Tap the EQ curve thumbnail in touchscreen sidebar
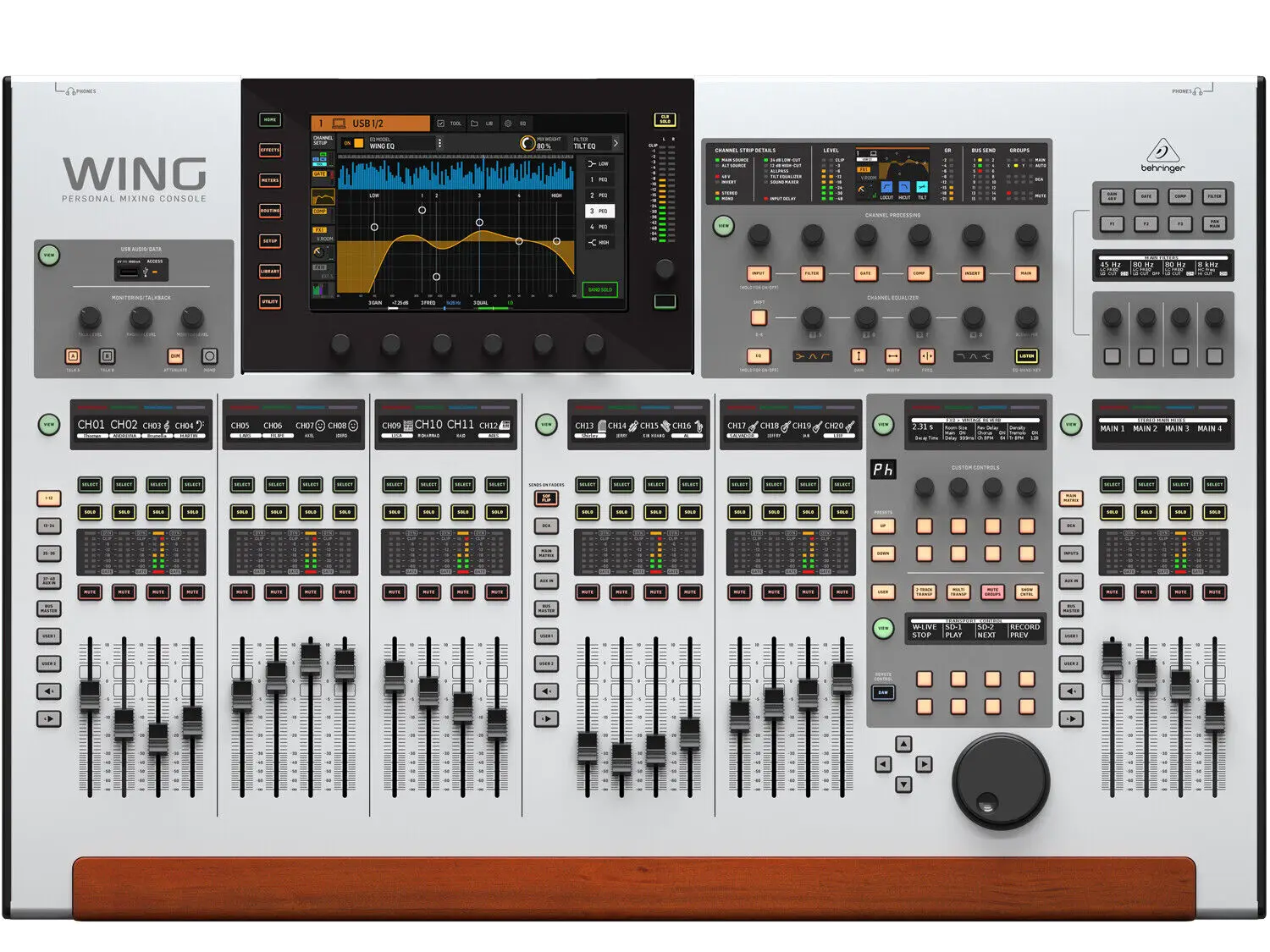The height and width of the screenshot is (952, 1270). pyautogui.click(x=323, y=198)
